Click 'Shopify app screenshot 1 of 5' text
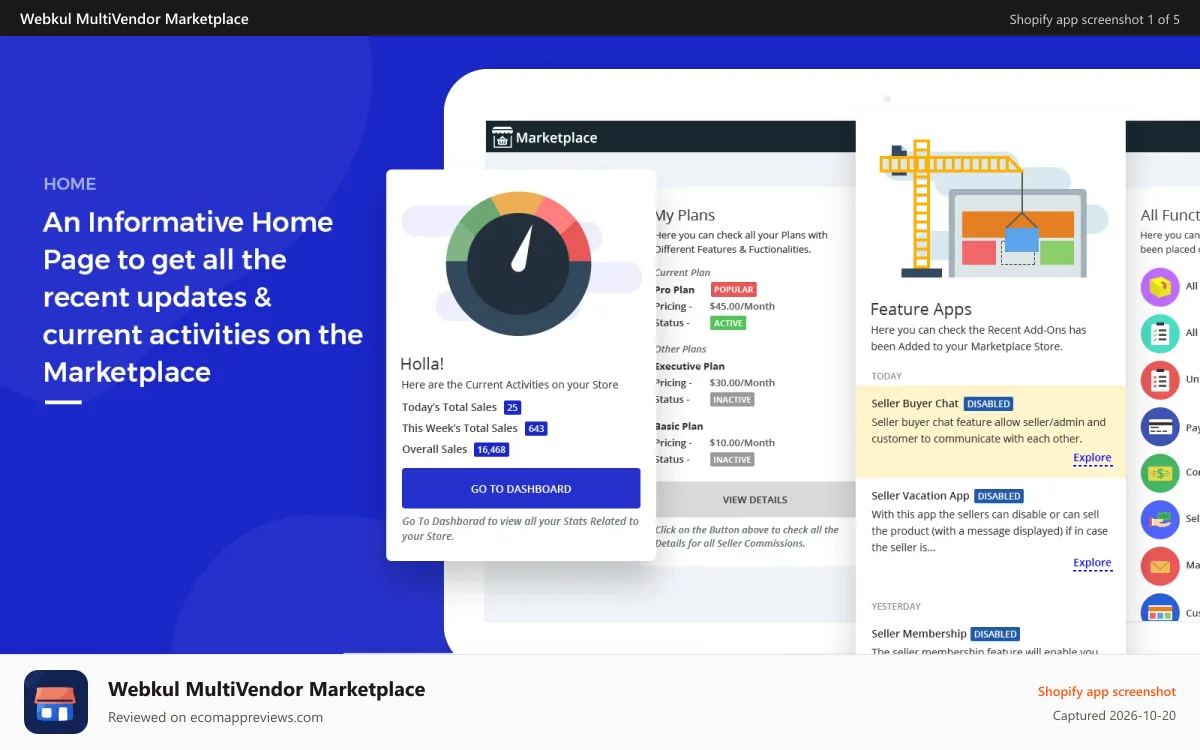This screenshot has width=1200, height=750. tap(1094, 19)
